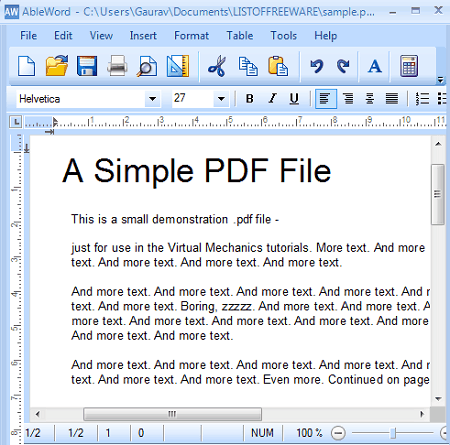Click the zoom out minus button

338,433
